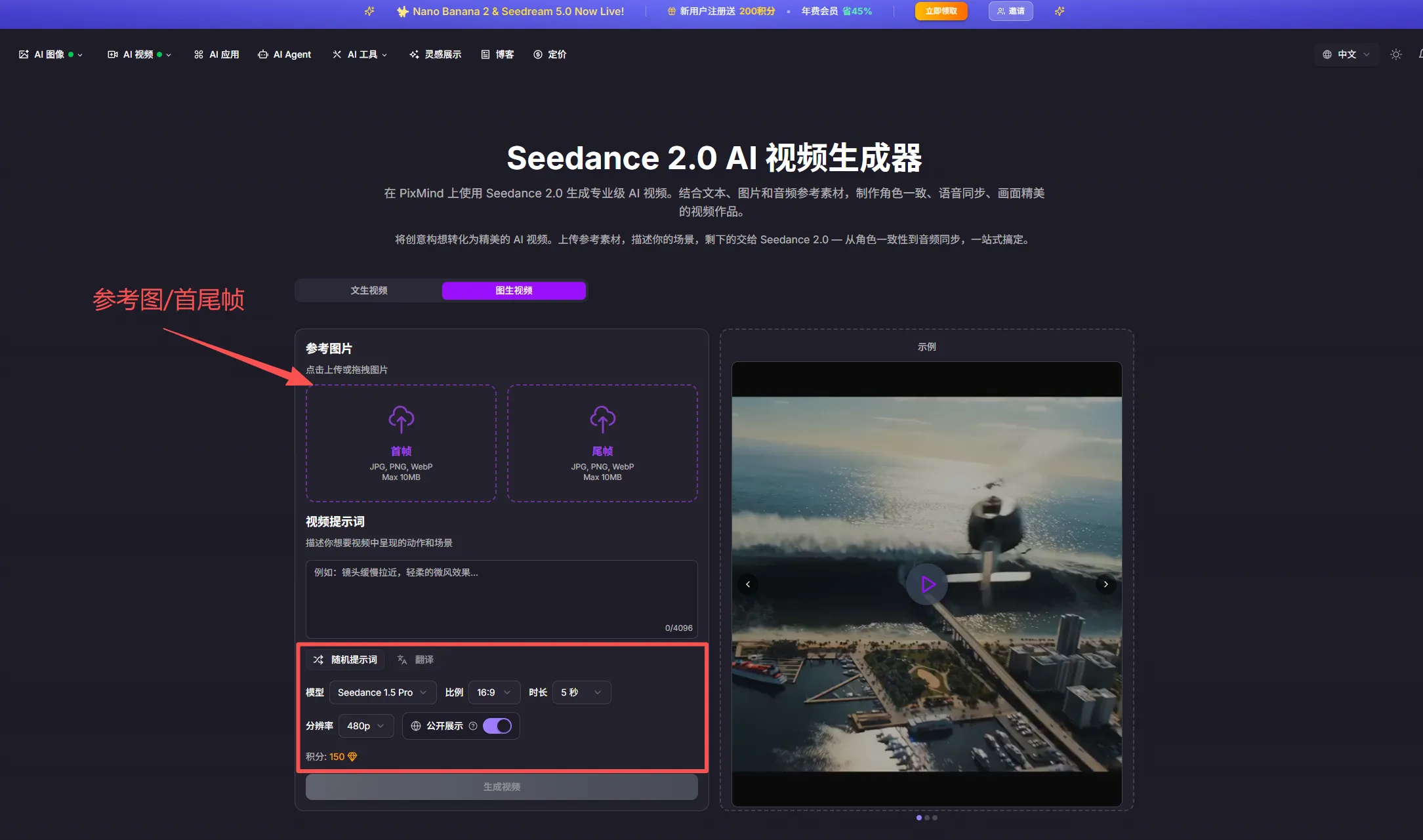Open the AI 图像 menu
This screenshot has width=1423, height=840.
click(x=51, y=54)
